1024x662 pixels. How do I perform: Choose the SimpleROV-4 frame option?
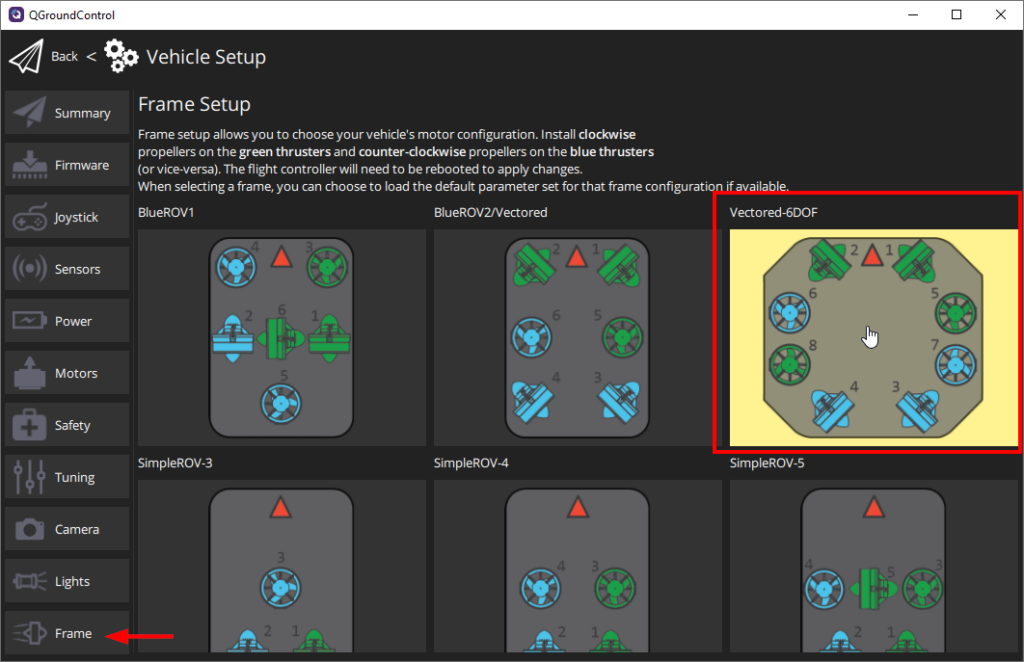click(x=577, y=570)
